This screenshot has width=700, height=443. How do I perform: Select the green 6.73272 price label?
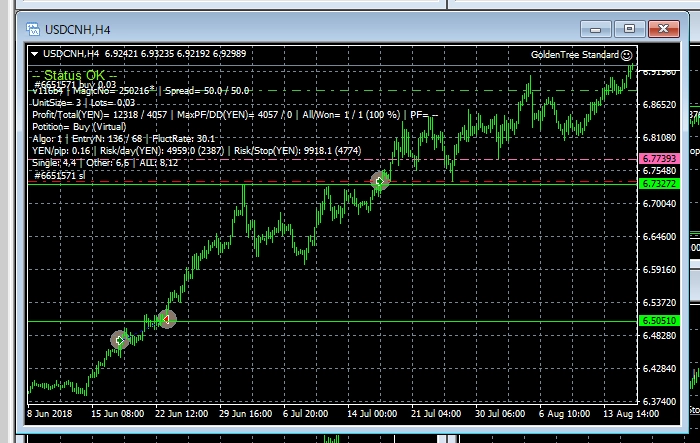click(659, 184)
